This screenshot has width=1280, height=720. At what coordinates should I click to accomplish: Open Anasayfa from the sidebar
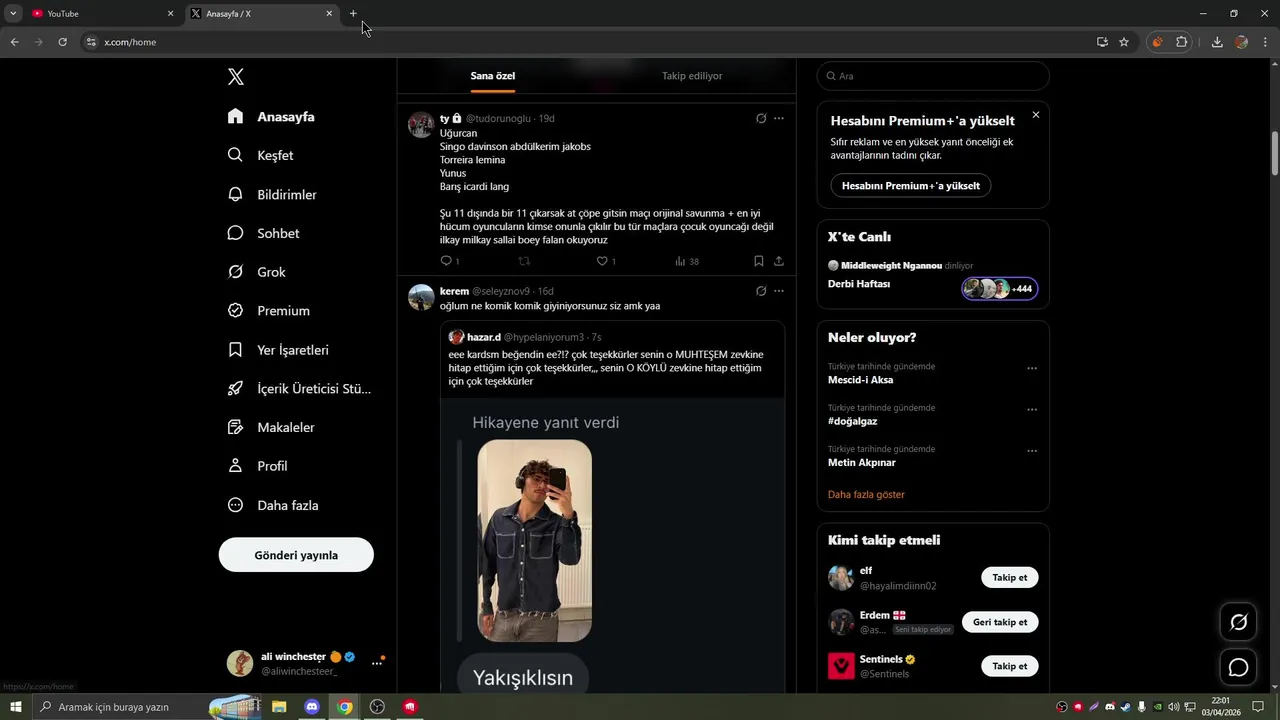271,117
